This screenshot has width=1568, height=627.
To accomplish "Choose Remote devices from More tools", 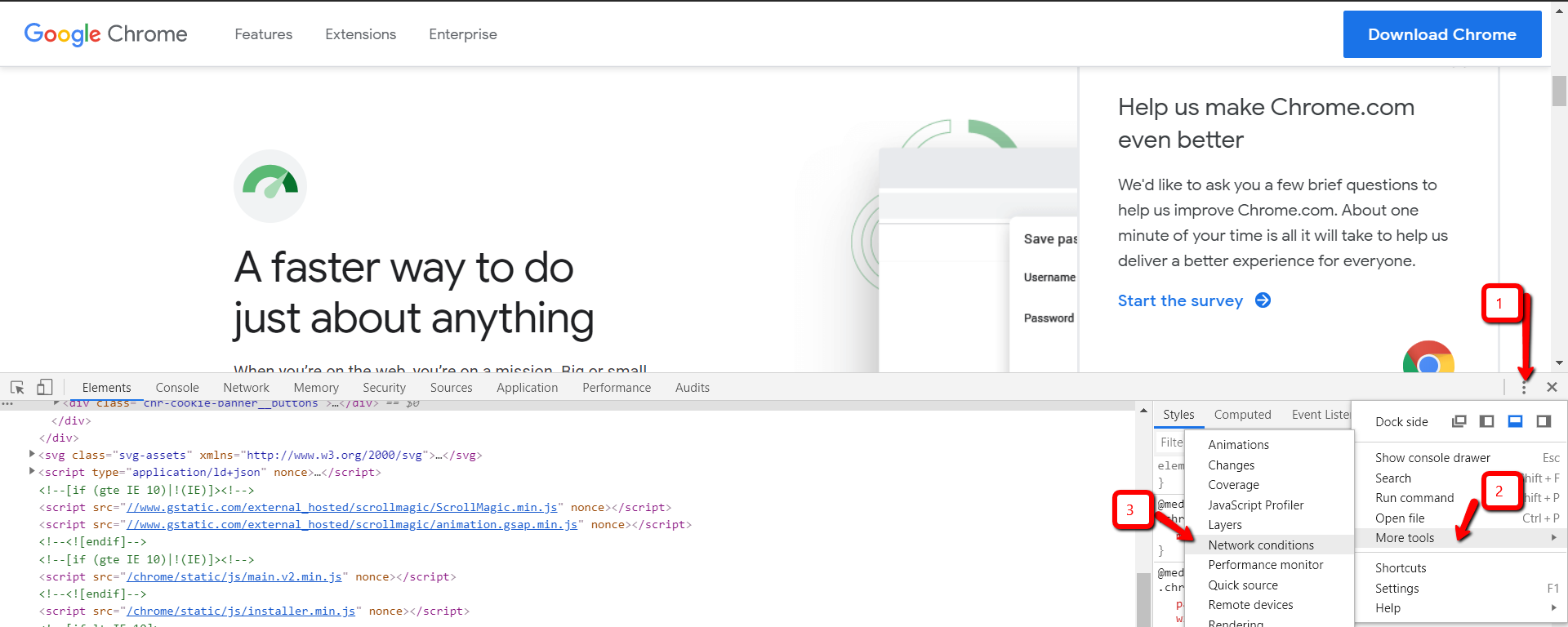I will pos(1269,605).
